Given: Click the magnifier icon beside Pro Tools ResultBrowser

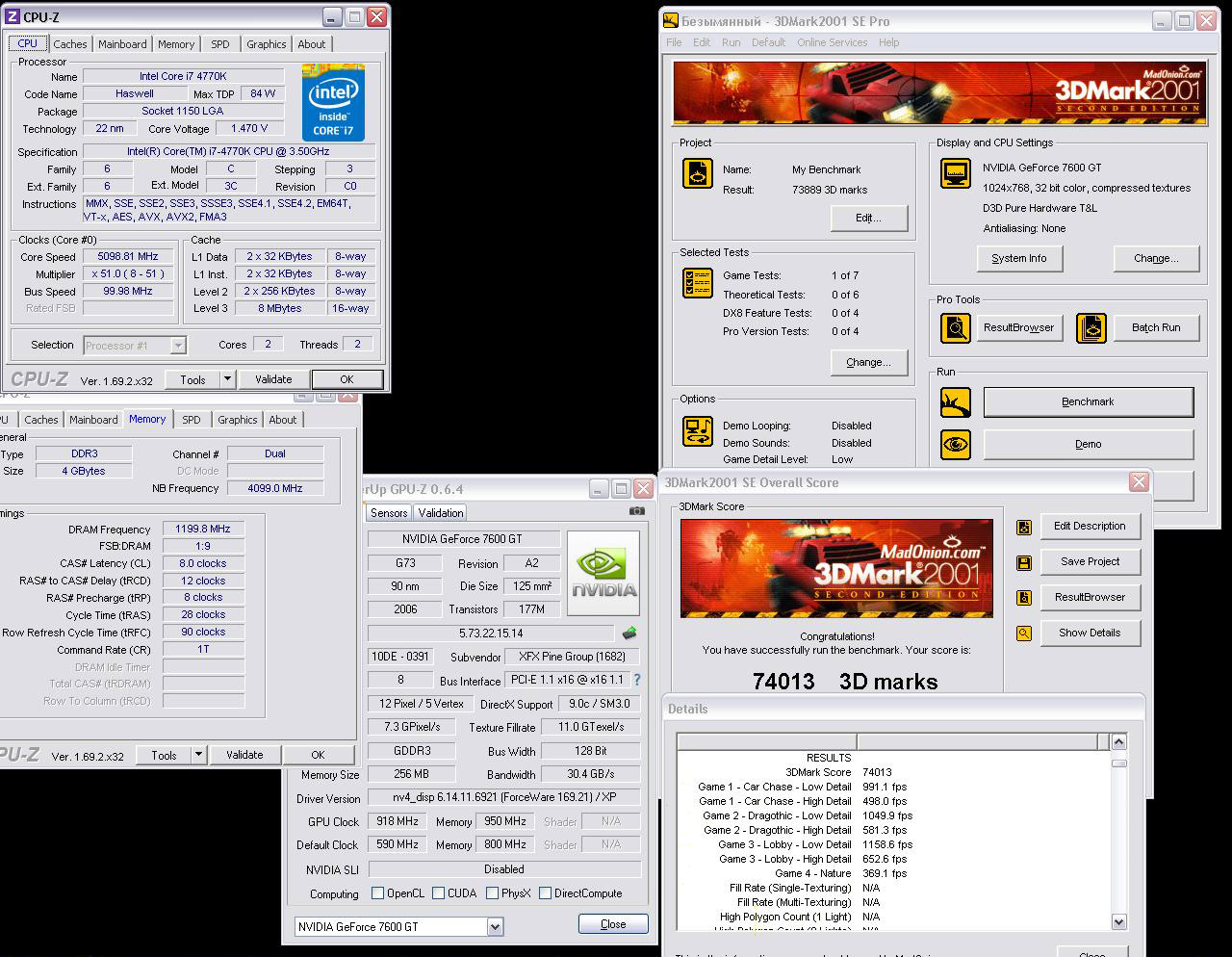Looking at the screenshot, I should click(x=956, y=328).
